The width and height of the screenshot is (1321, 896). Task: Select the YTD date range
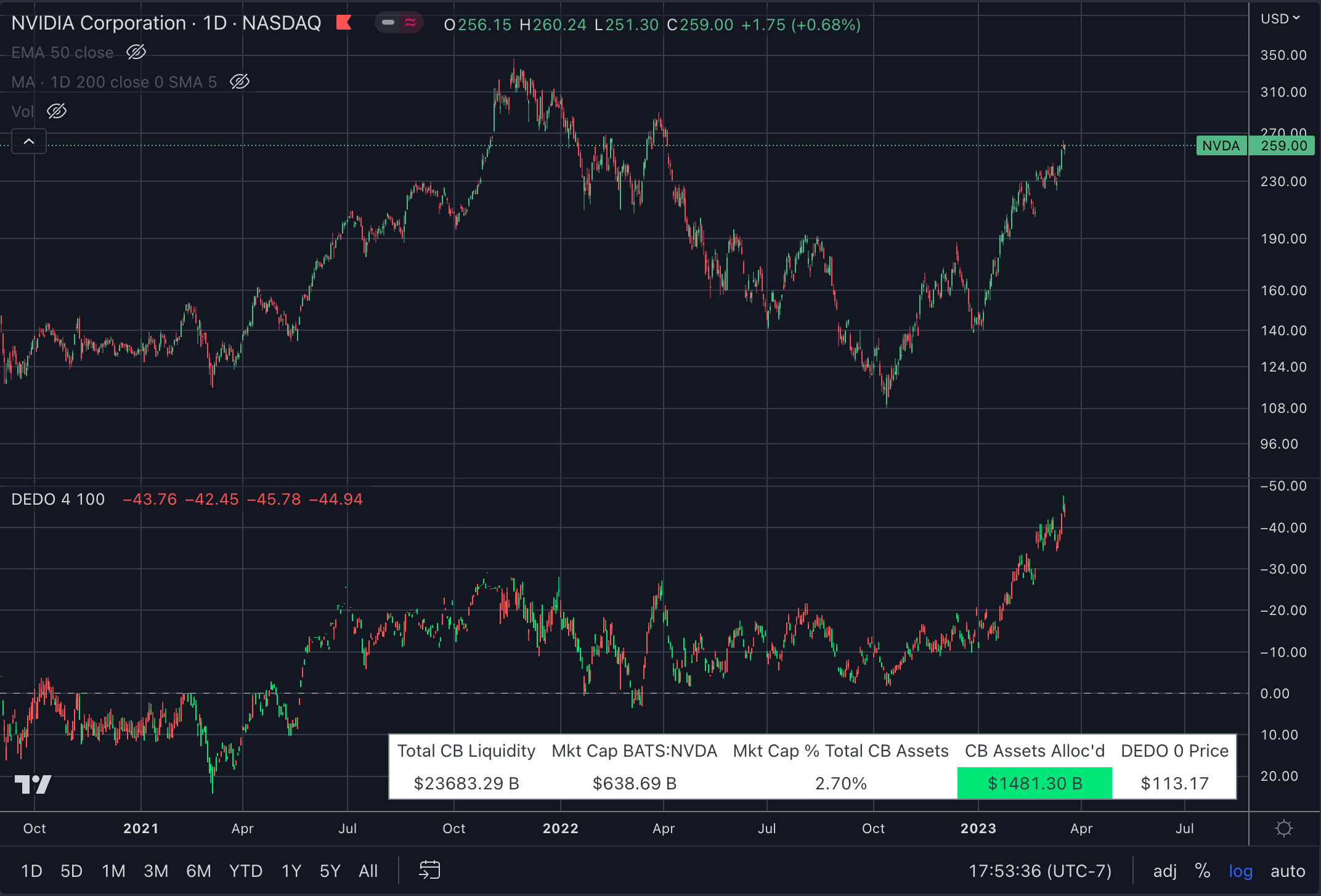coord(245,871)
